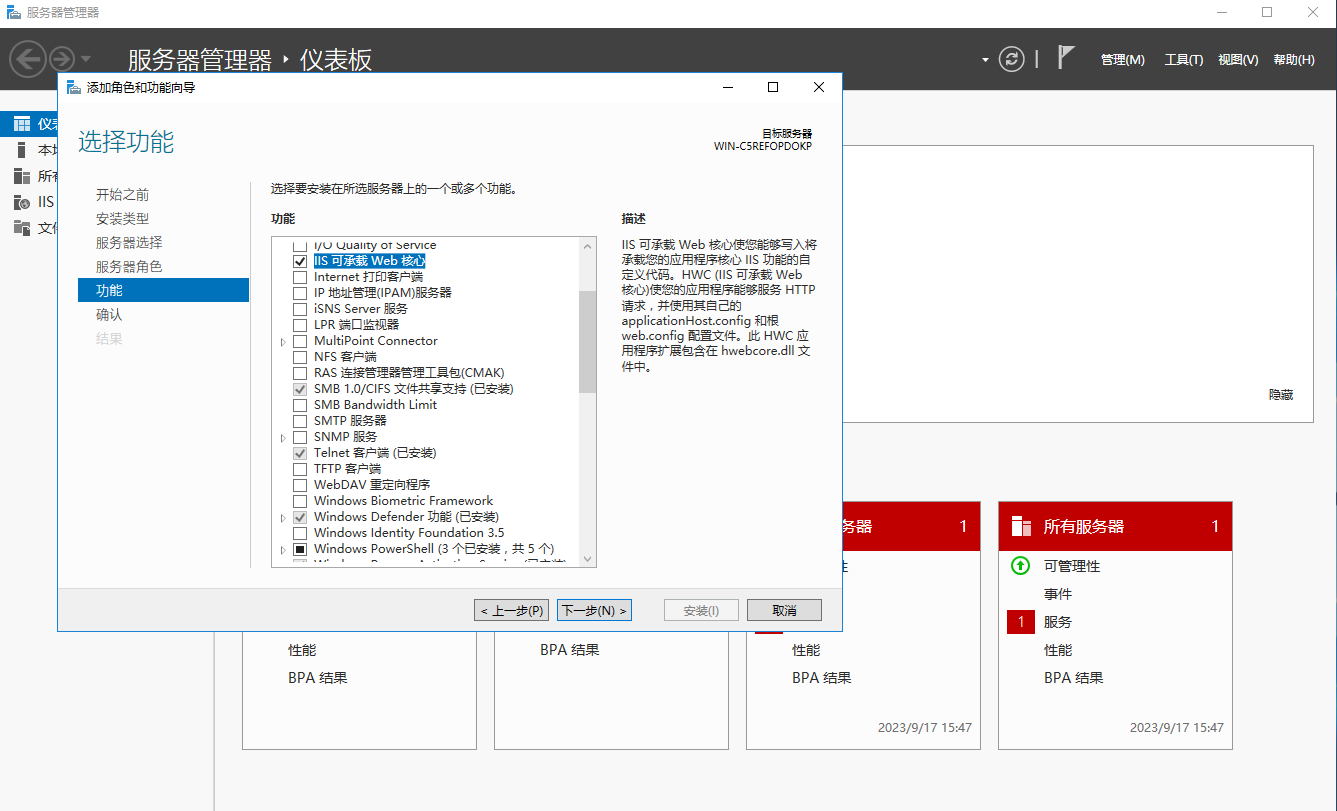Tick the SNMP 服务 checkbox
The height and width of the screenshot is (811, 1337).
299,437
